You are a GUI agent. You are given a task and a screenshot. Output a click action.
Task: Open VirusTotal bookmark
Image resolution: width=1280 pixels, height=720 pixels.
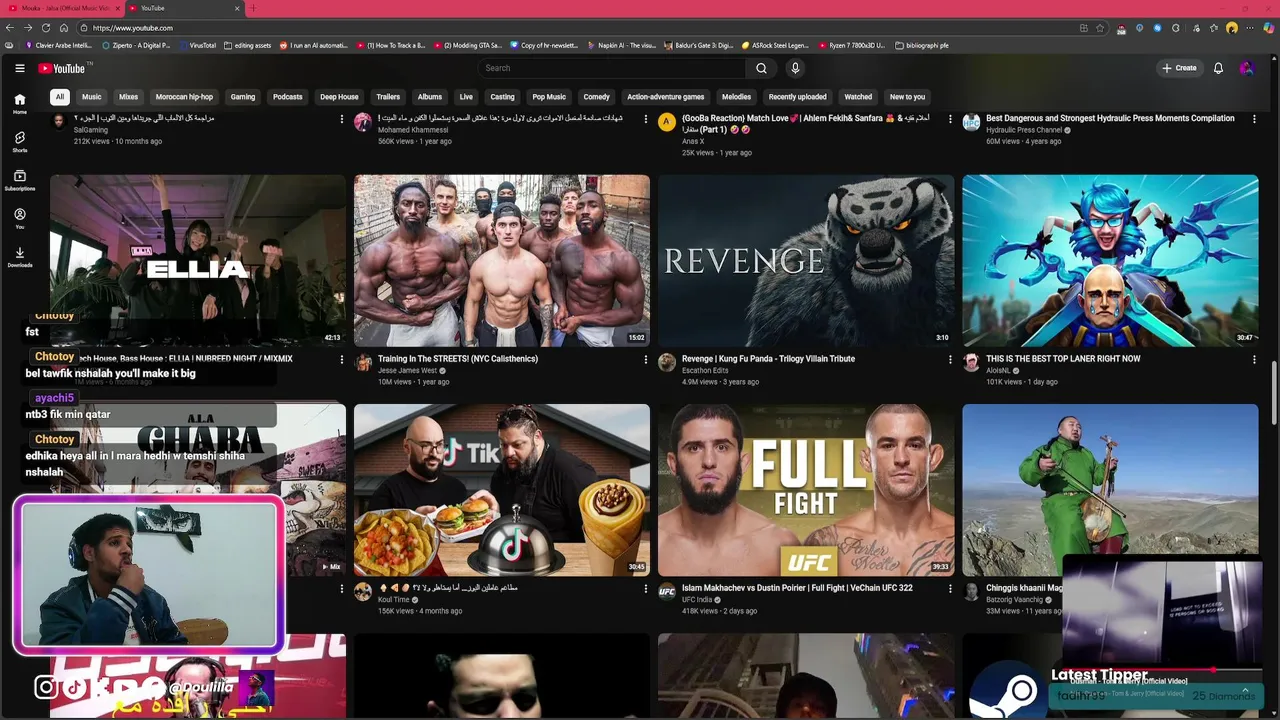pyautogui.click(x=196, y=45)
